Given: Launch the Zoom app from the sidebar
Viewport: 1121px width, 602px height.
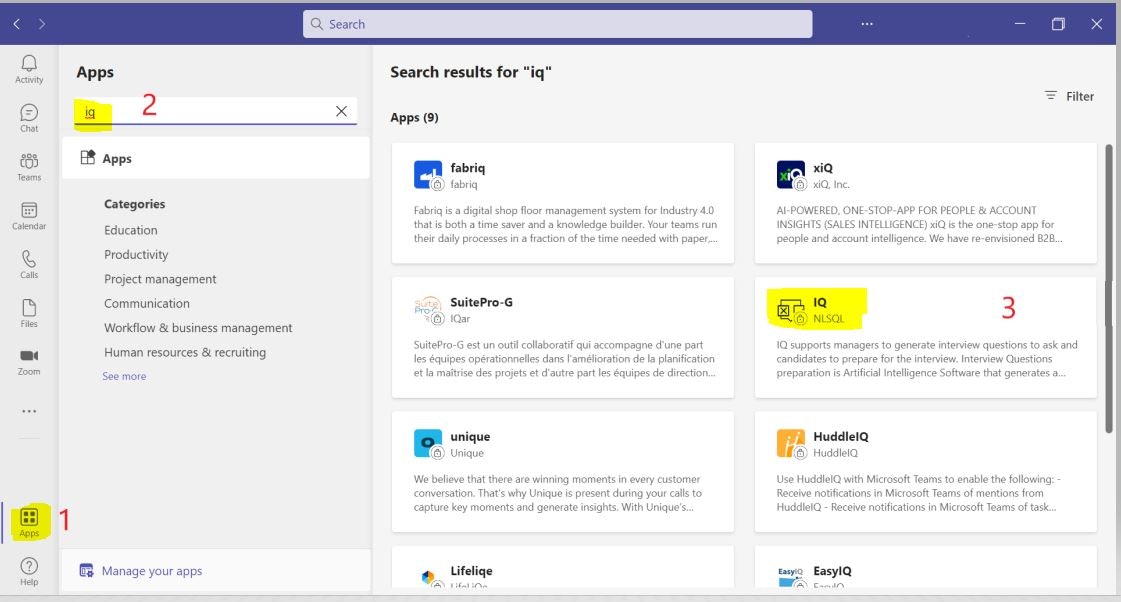Looking at the screenshot, I should point(29,361).
